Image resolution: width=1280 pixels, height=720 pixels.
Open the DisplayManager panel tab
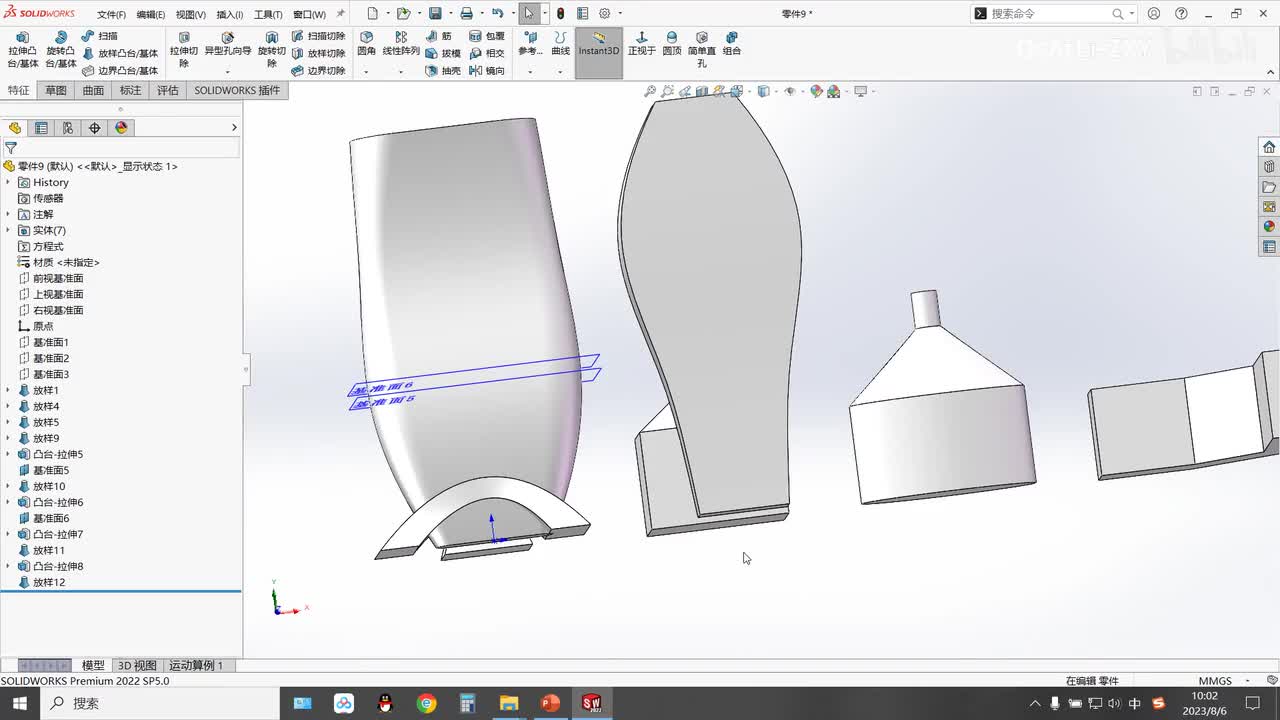[x=122, y=128]
